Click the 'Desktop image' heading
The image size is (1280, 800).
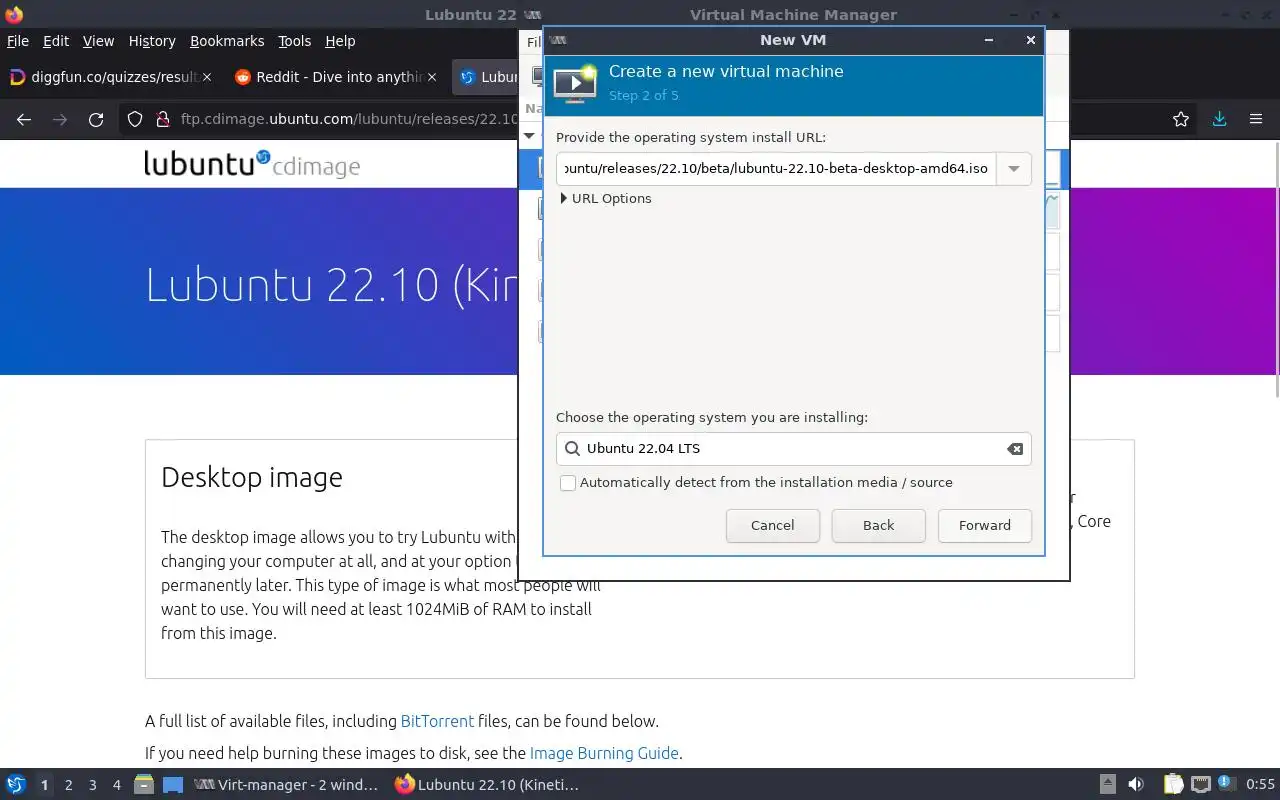tap(252, 478)
